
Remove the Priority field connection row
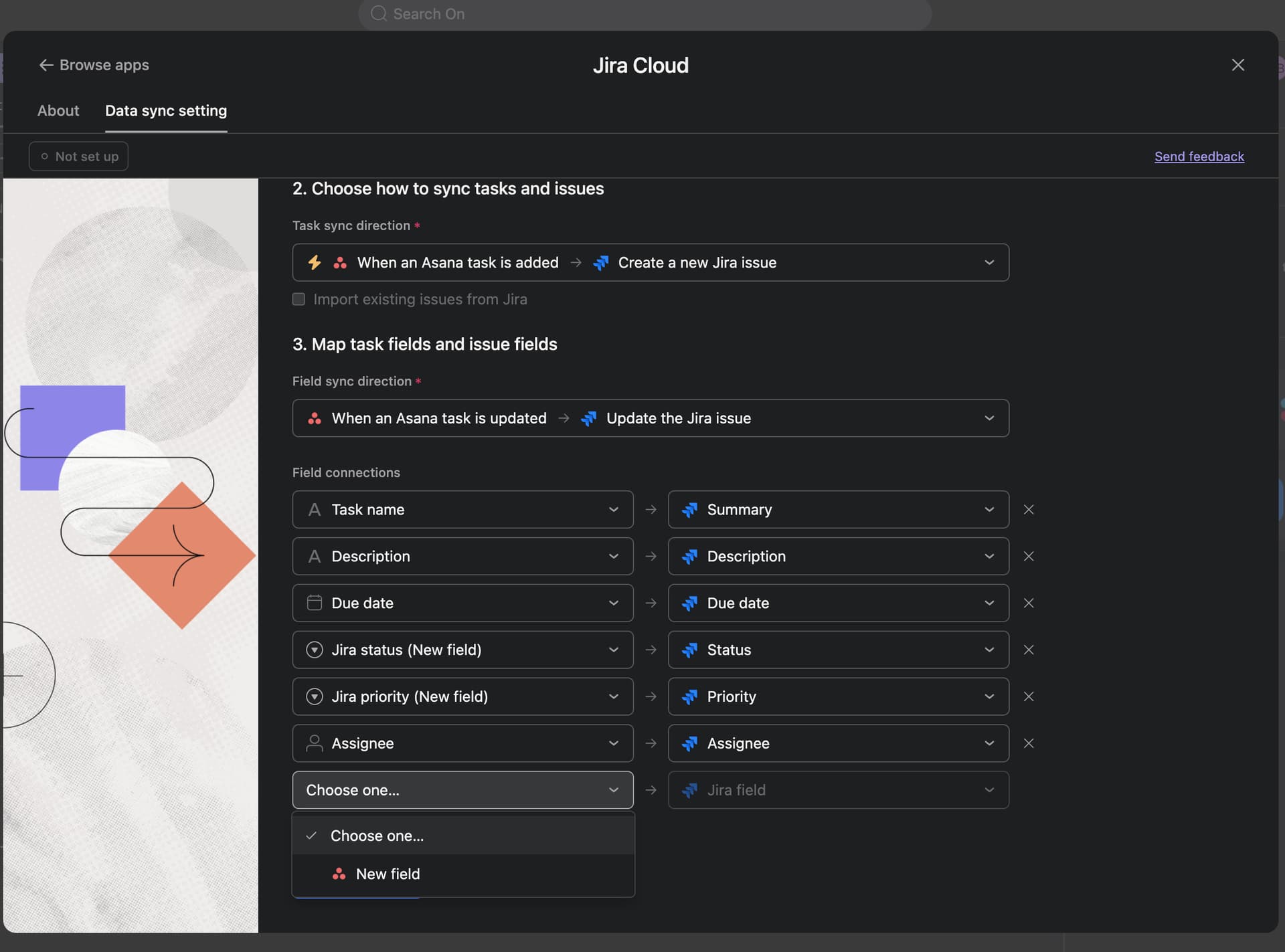click(x=1029, y=697)
